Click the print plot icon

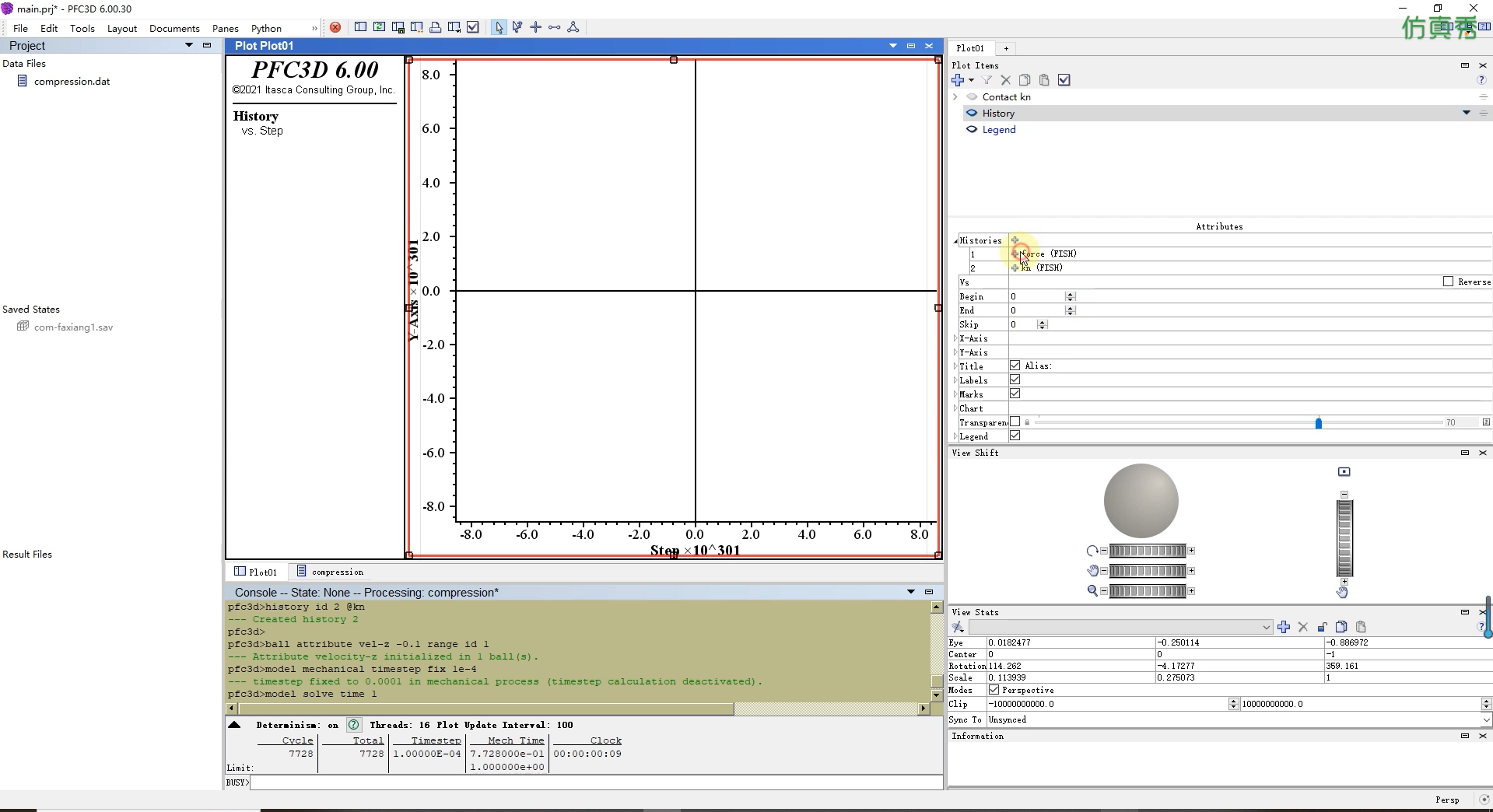(x=435, y=27)
